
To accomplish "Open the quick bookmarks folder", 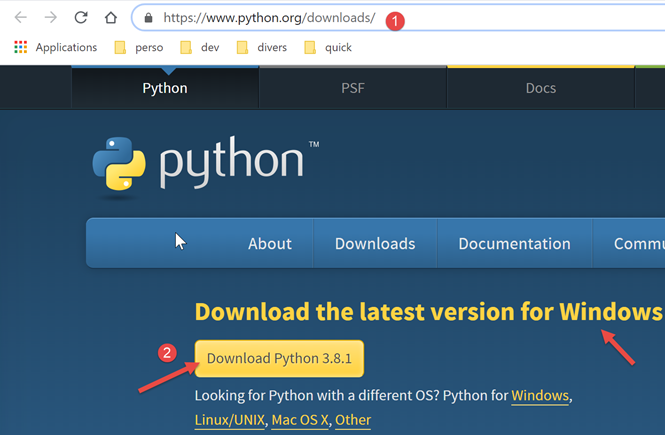I will click(327, 47).
